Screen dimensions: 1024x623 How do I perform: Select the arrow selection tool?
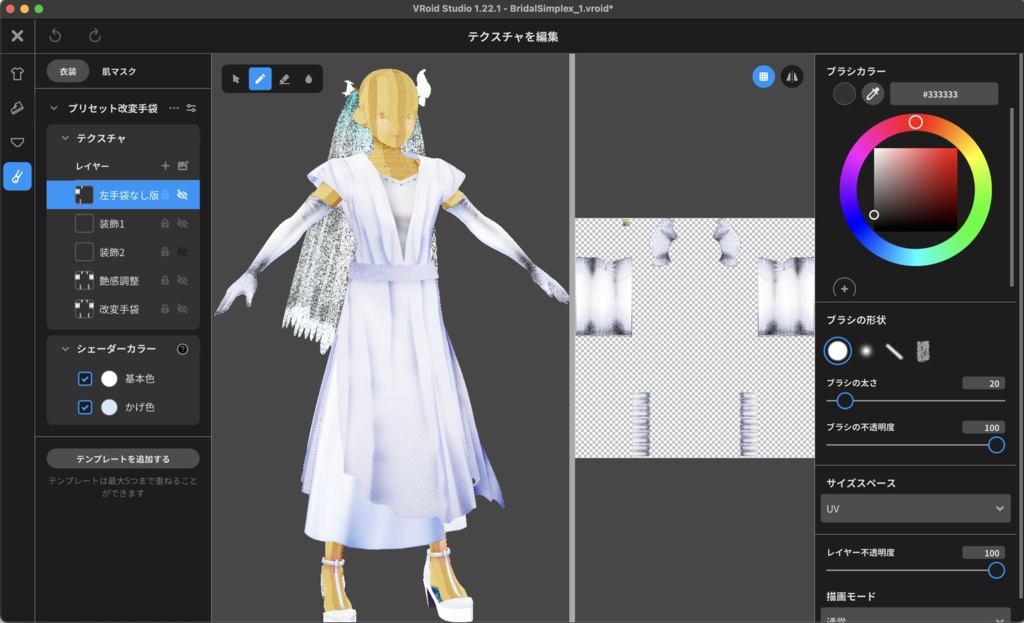(x=236, y=79)
